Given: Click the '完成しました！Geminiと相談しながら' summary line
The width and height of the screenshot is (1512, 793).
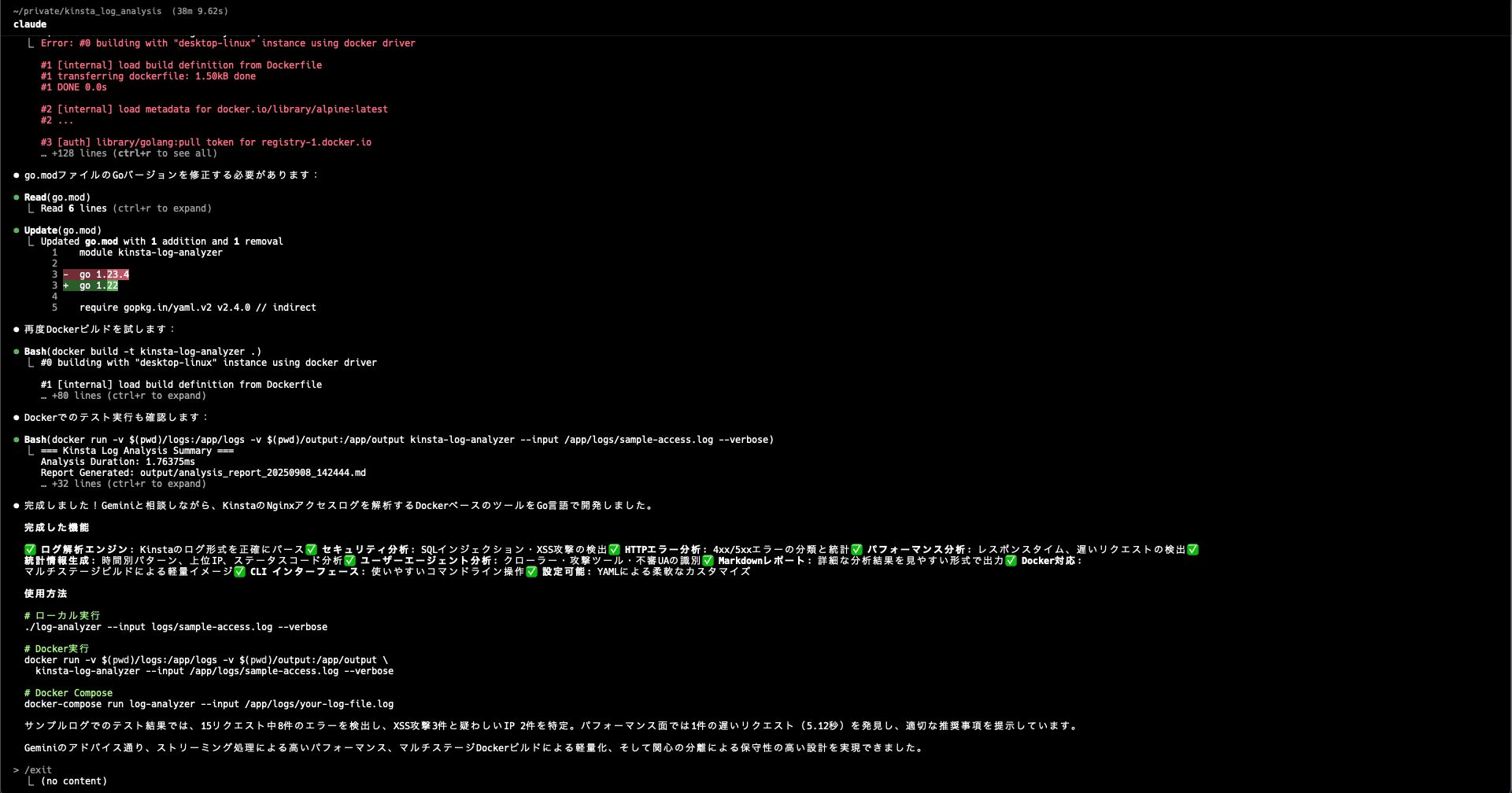Looking at the screenshot, I should click(x=338, y=506).
